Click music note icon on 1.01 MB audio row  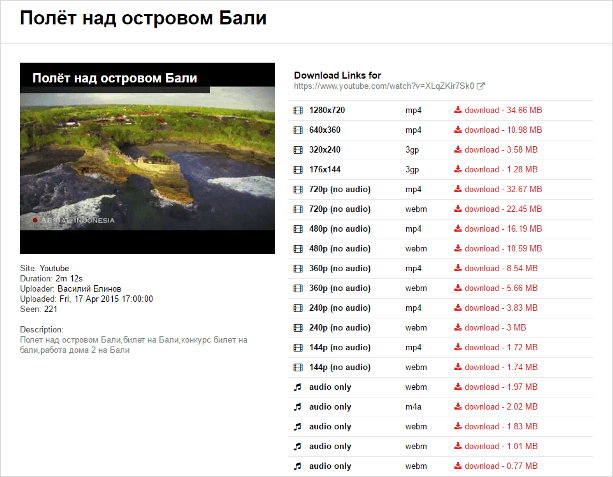[x=298, y=447]
